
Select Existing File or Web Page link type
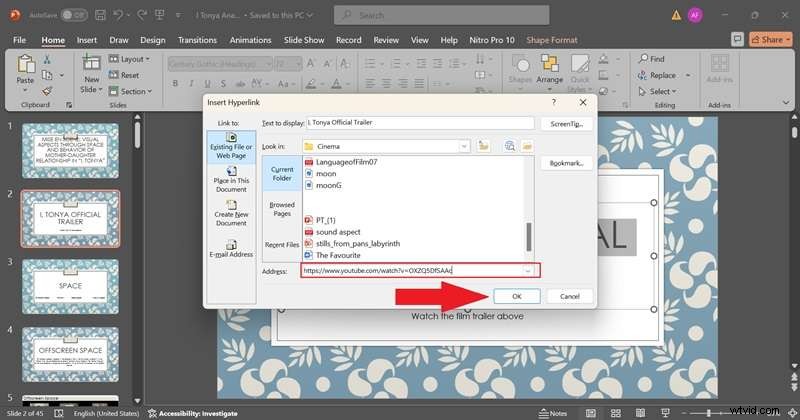click(231, 146)
